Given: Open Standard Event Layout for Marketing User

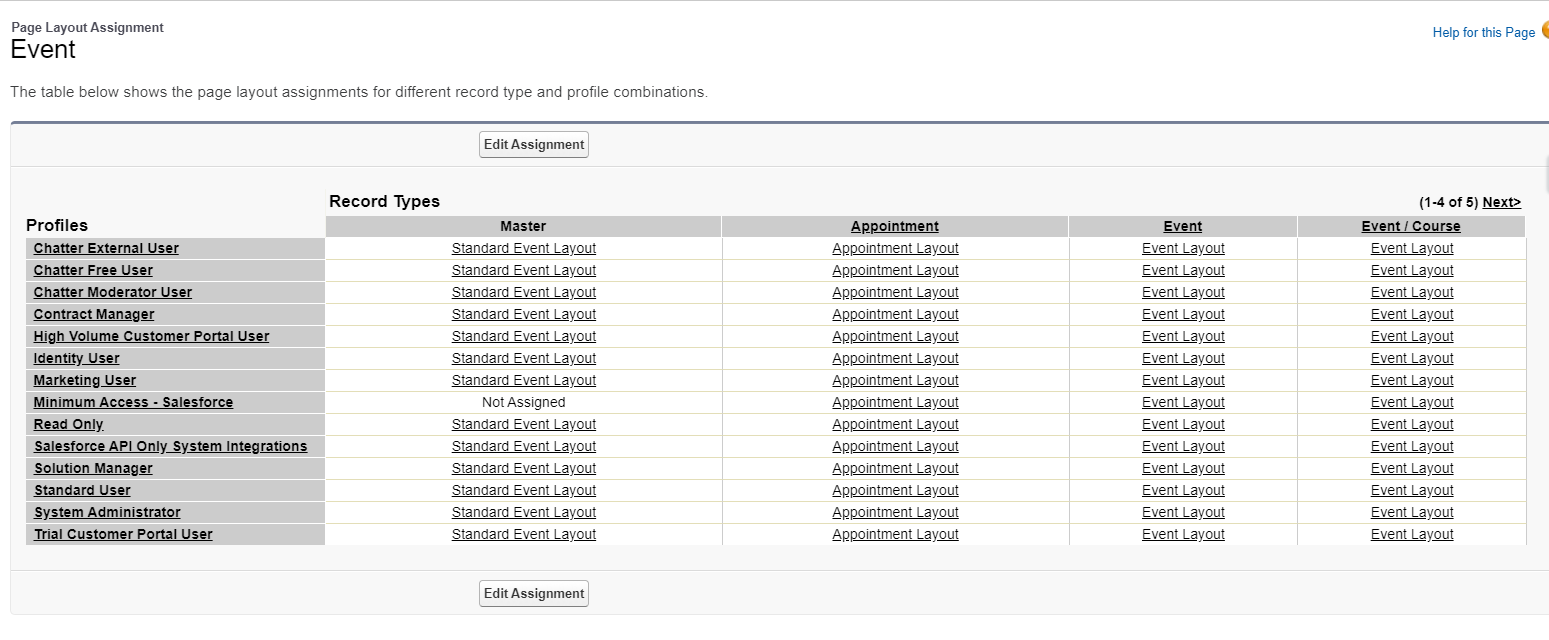Looking at the screenshot, I should (x=523, y=381).
